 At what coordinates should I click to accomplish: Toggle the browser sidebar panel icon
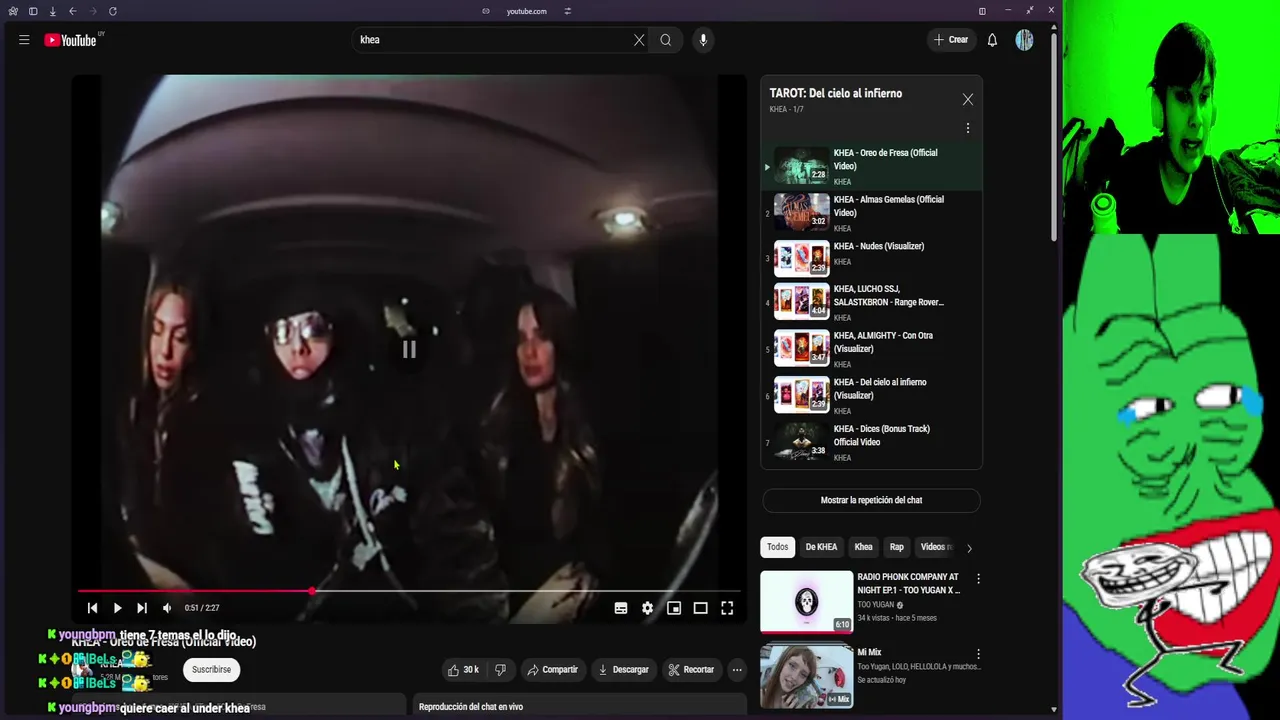click(x=33, y=11)
